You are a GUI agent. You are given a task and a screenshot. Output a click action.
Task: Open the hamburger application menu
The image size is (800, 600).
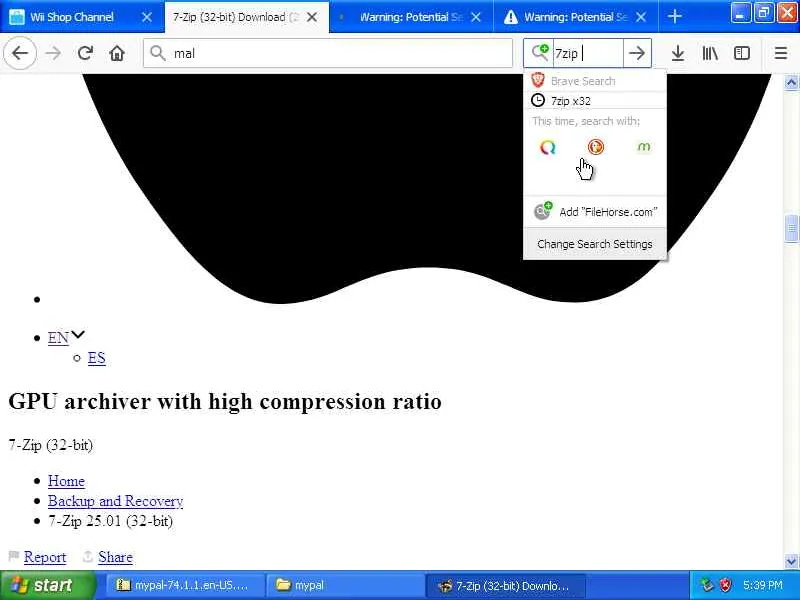pyautogui.click(x=781, y=53)
